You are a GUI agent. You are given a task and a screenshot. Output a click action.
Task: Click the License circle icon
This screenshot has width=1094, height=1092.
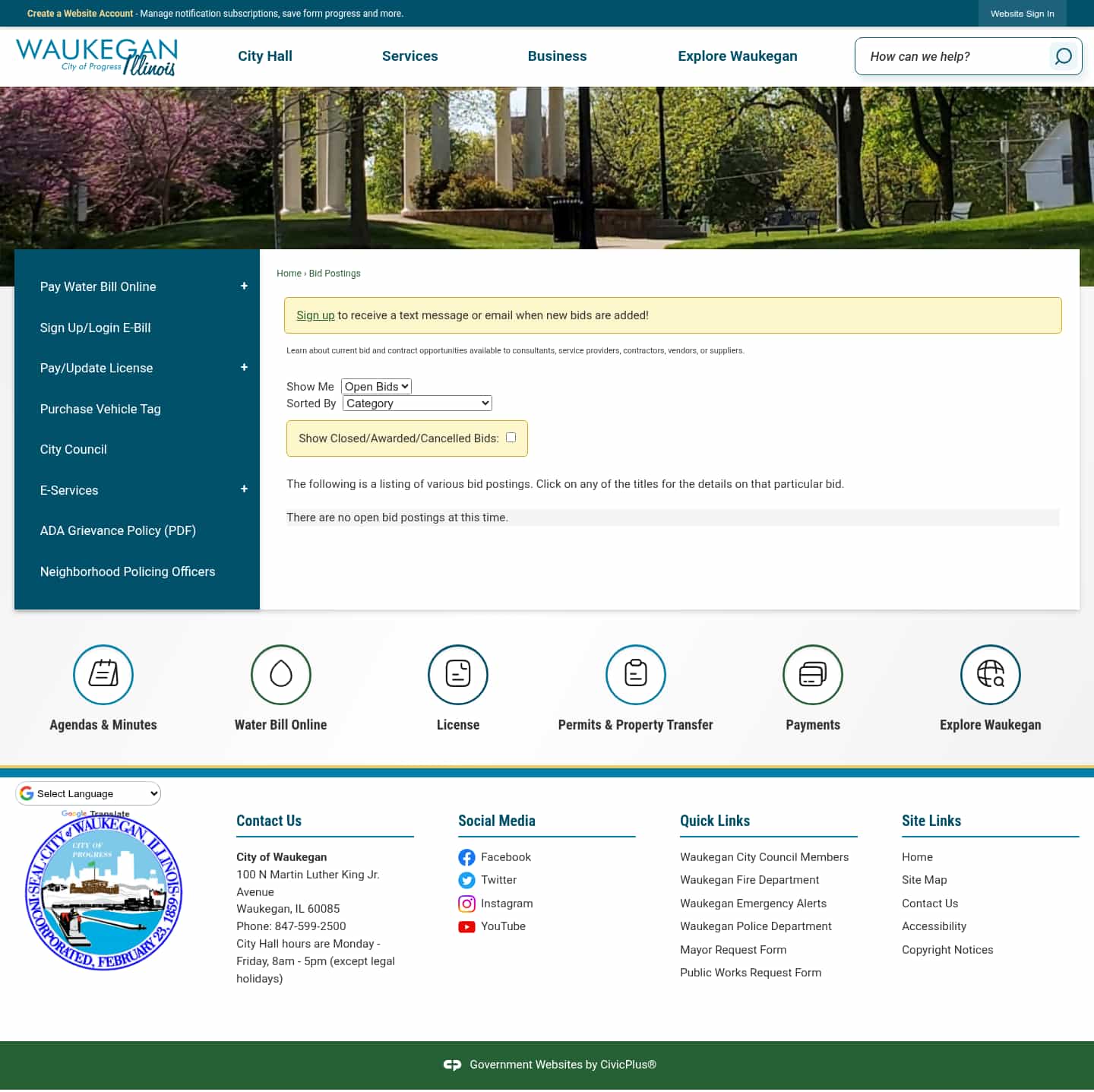(x=458, y=674)
